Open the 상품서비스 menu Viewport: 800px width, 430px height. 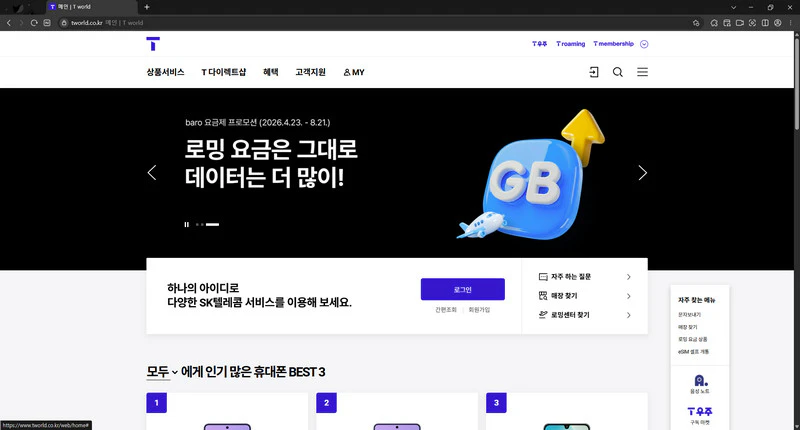(x=165, y=72)
